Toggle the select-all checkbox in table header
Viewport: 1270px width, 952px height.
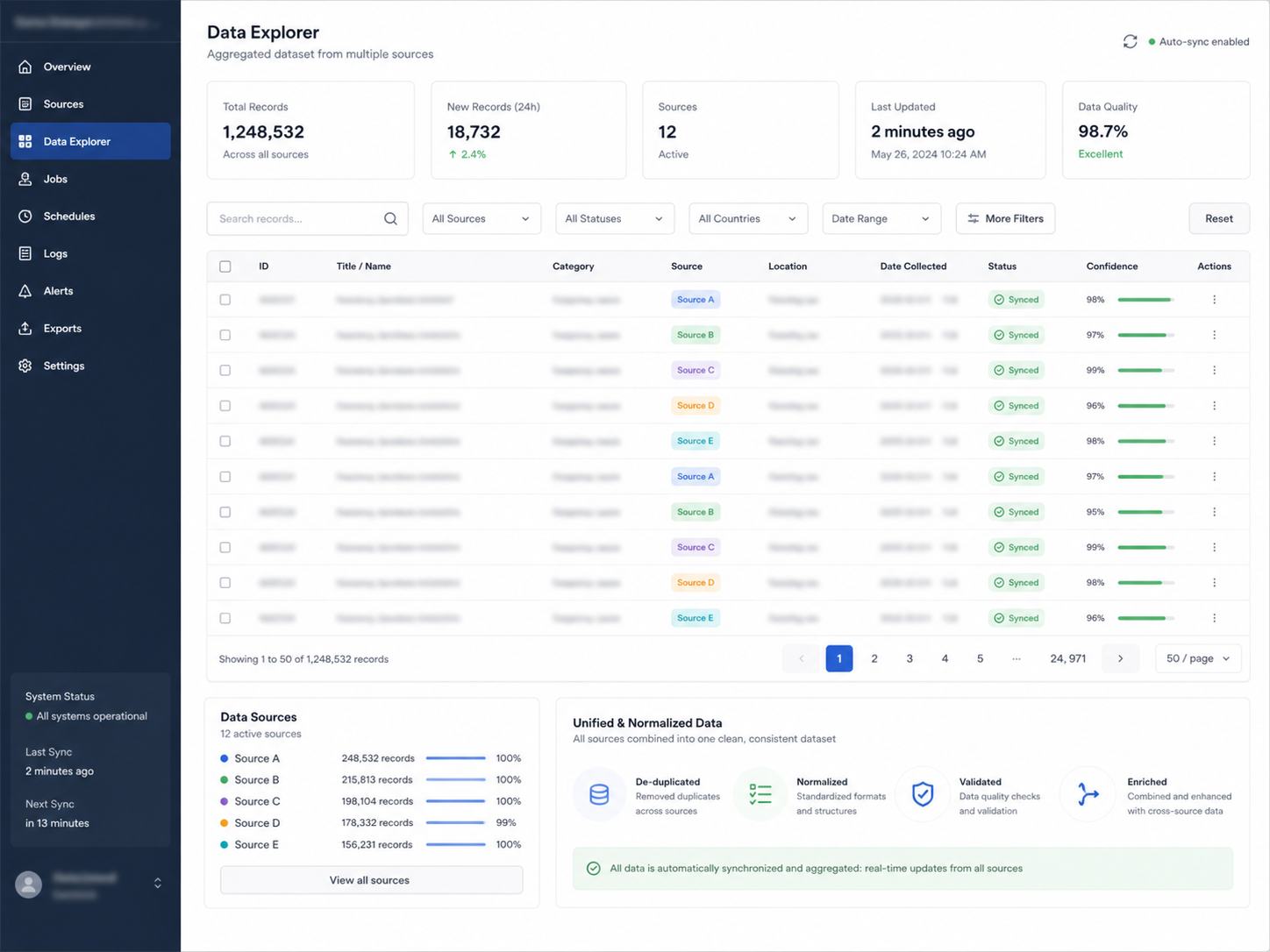(225, 266)
